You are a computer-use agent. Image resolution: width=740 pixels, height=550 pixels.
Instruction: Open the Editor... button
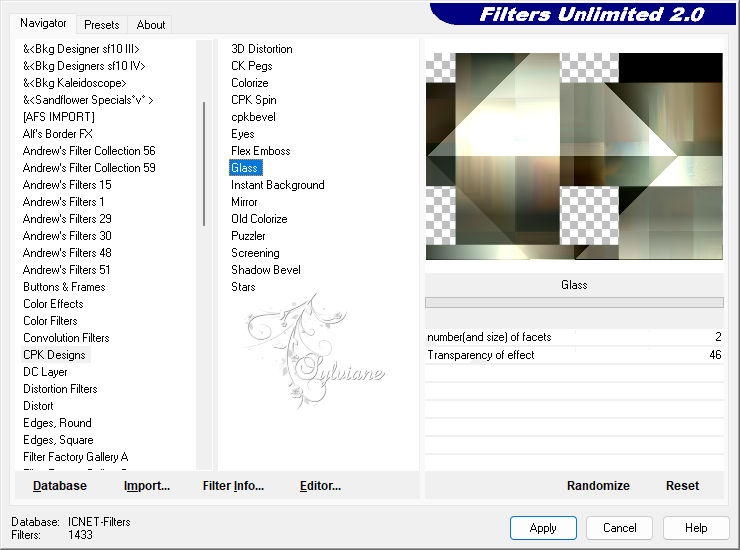click(x=320, y=485)
